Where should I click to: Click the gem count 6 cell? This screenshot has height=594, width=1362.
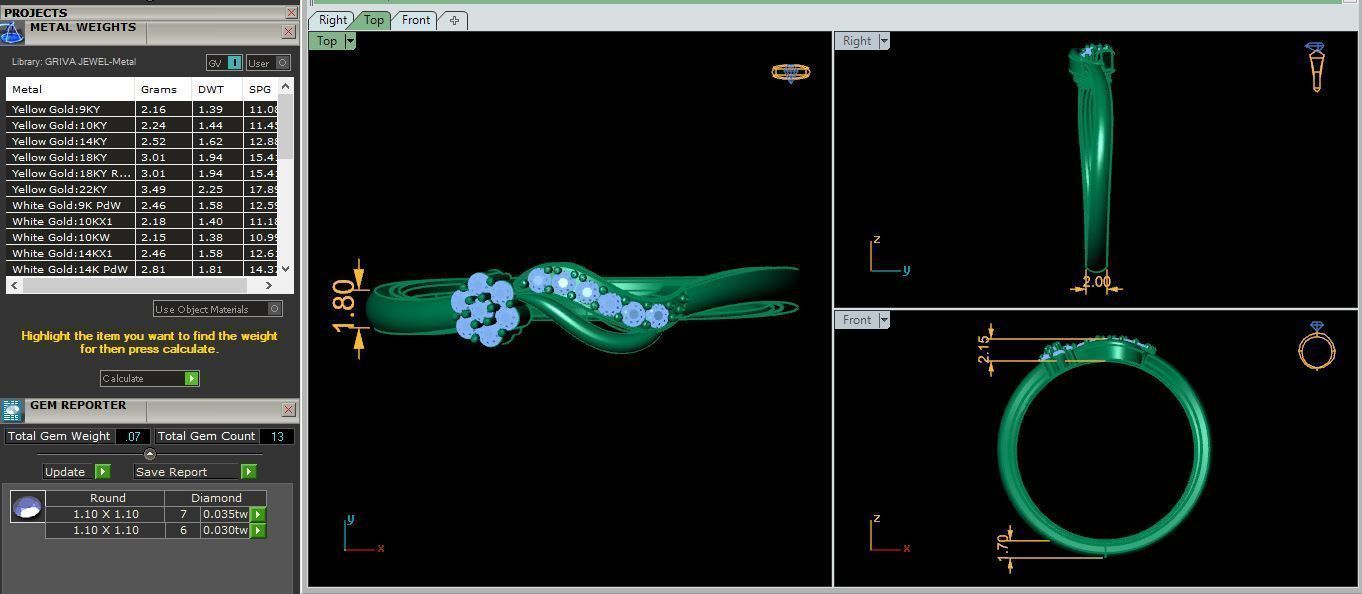[183, 530]
